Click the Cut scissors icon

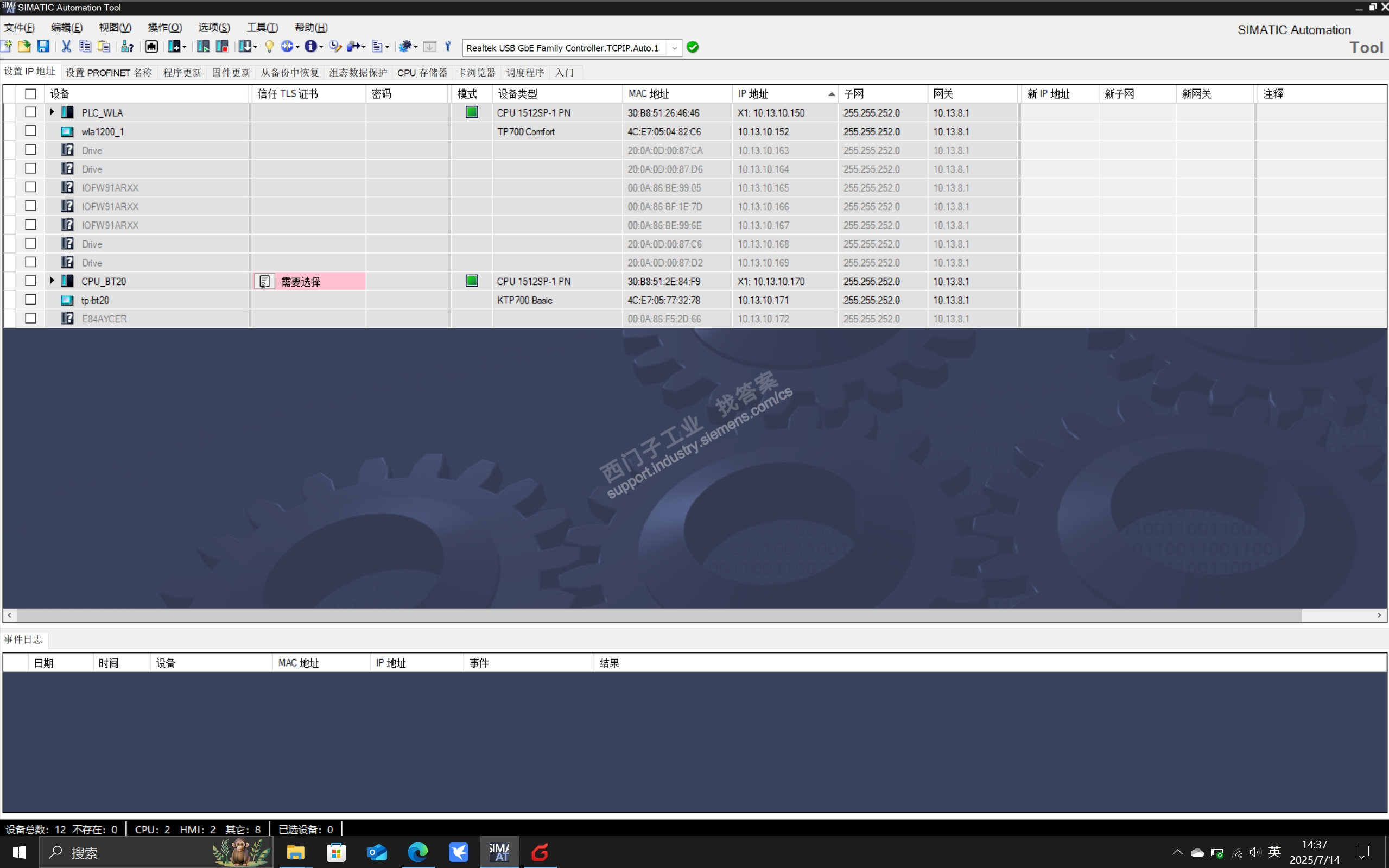66,47
